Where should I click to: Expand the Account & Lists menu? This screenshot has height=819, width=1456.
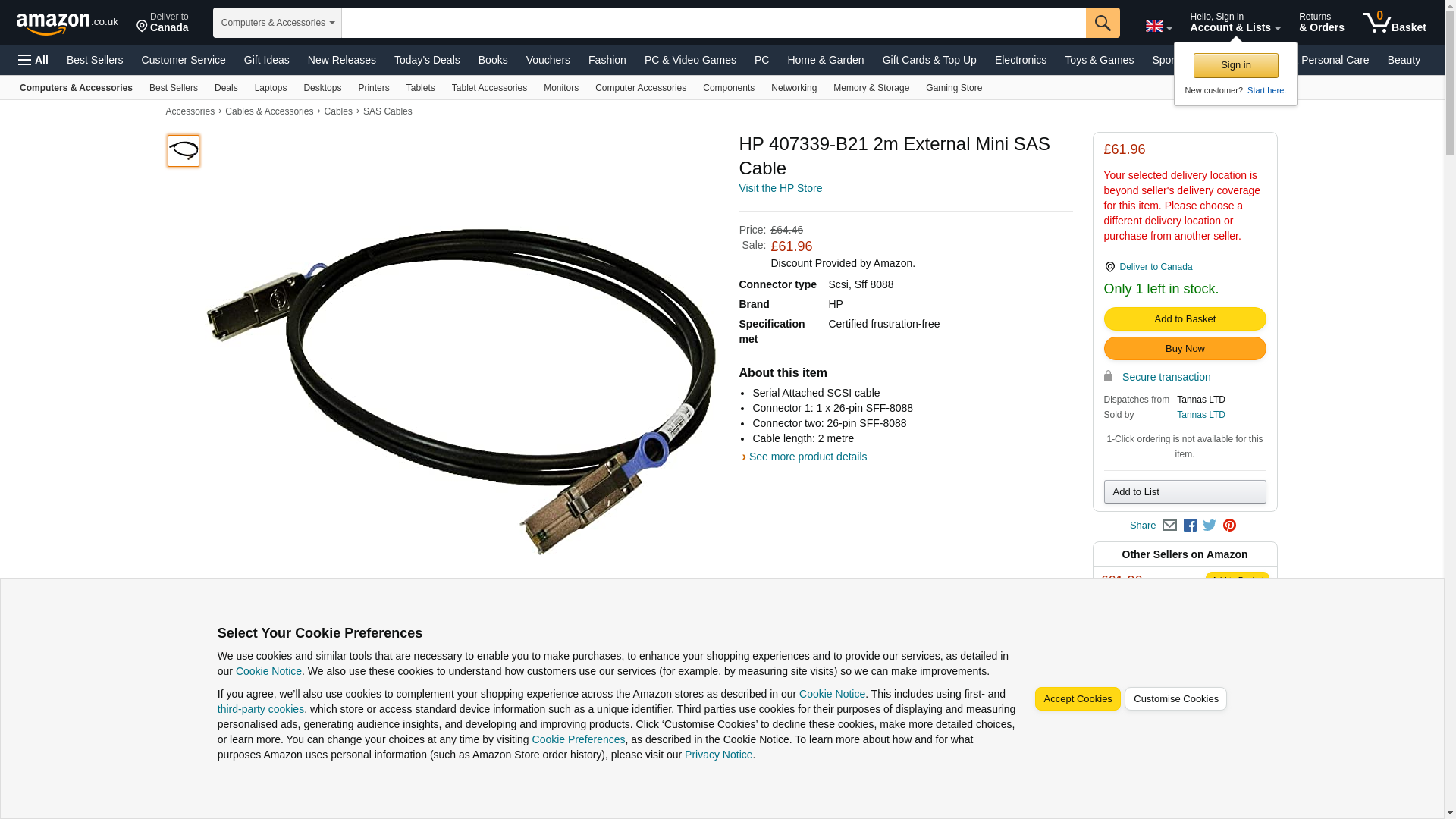point(1235,23)
